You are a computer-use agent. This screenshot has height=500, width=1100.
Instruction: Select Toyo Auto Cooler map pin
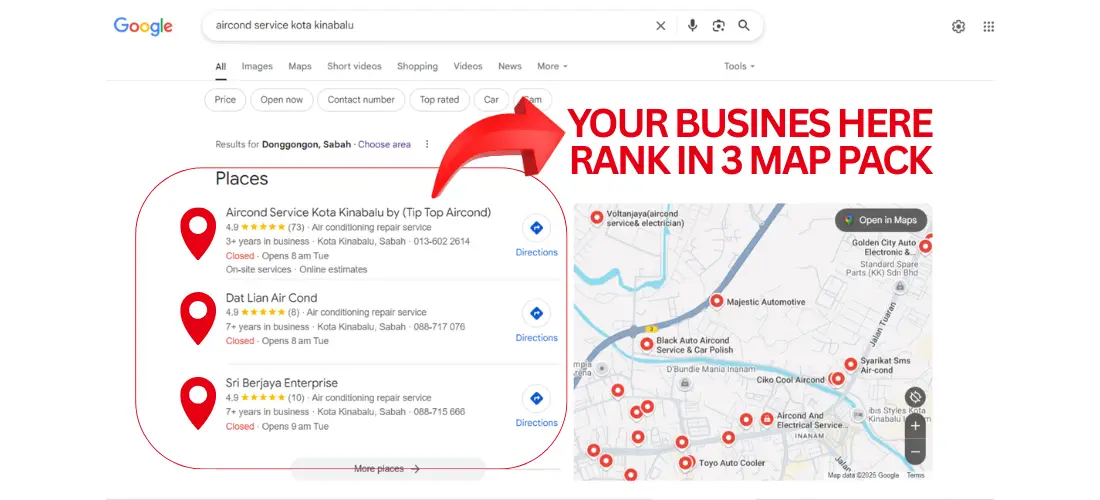point(685,463)
